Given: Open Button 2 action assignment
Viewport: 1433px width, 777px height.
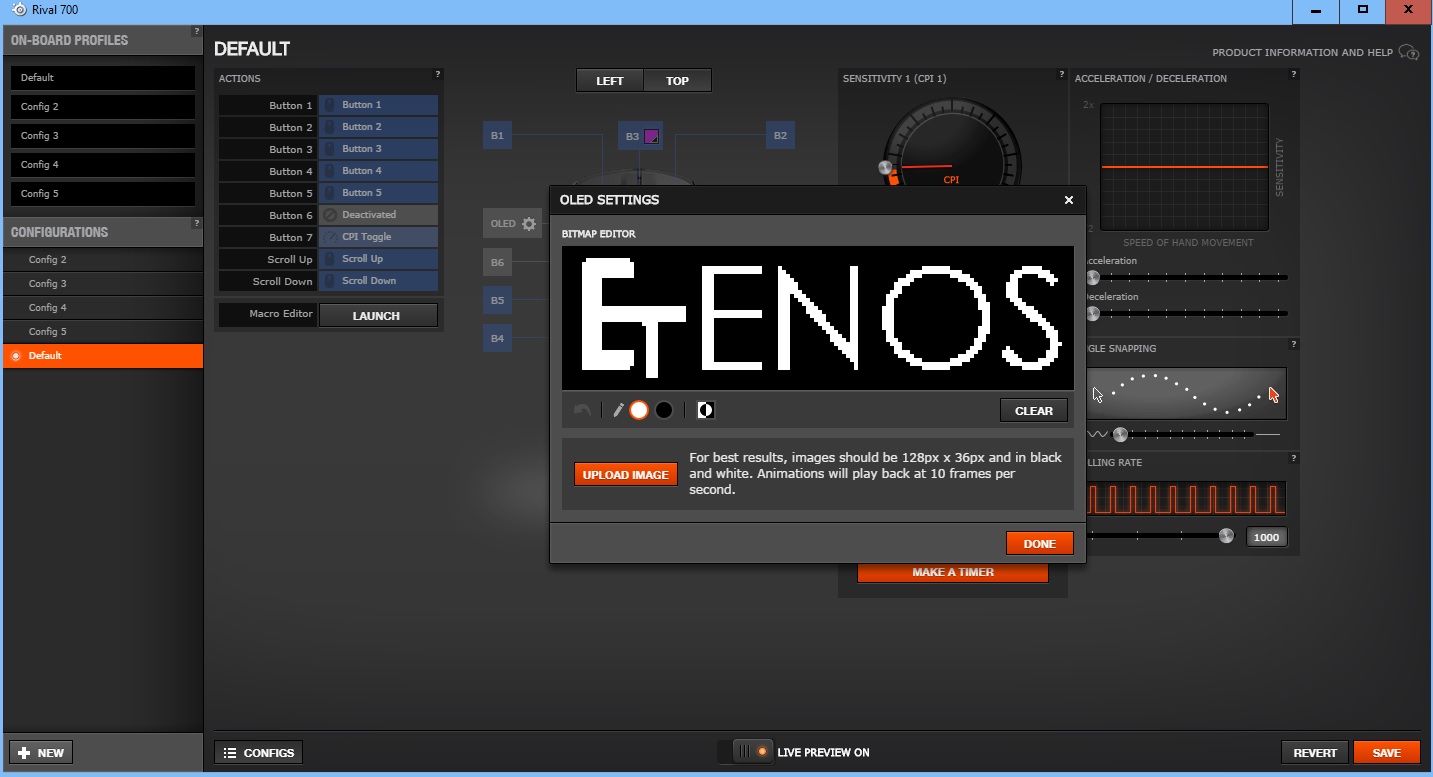Looking at the screenshot, I should pos(378,127).
